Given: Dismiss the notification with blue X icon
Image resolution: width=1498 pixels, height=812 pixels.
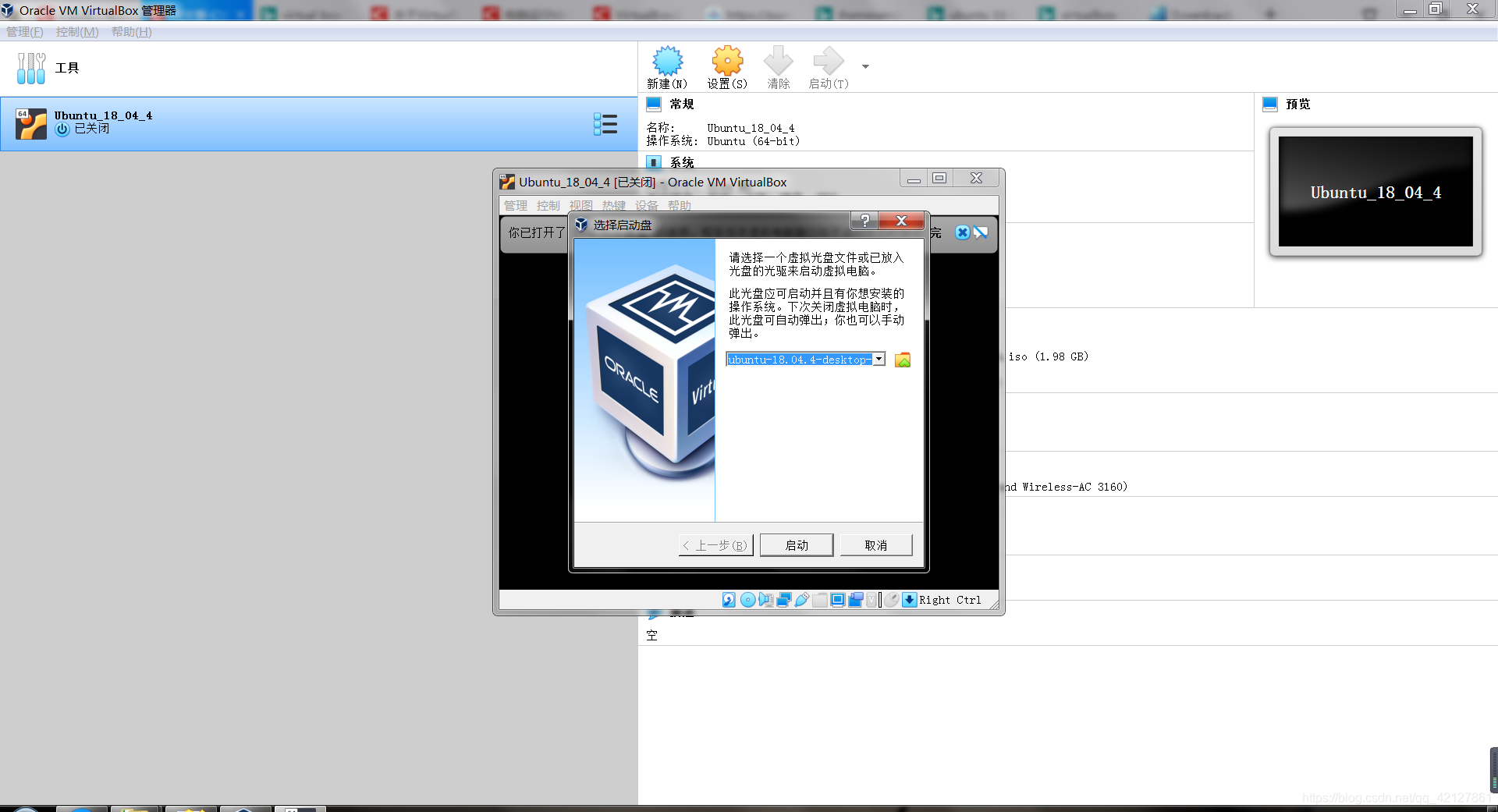Looking at the screenshot, I should (962, 232).
